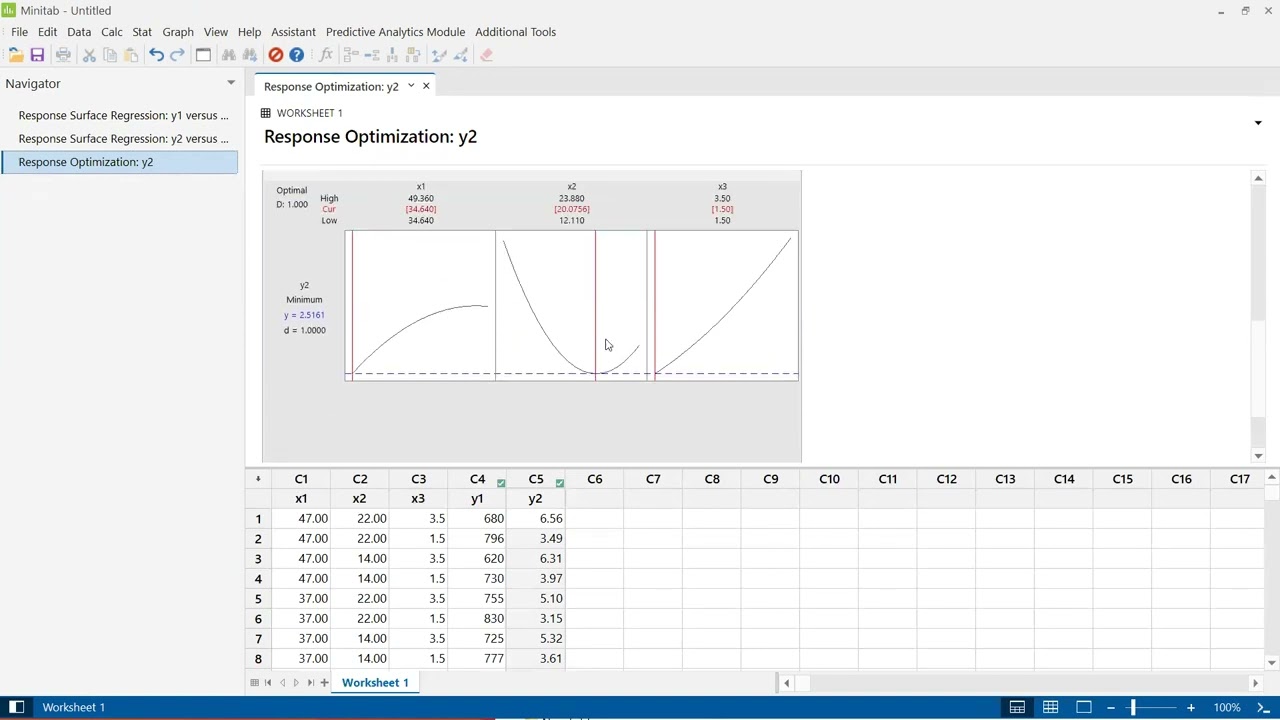1280x720 pixels.
Task: Undo the last action
Action: pyautogui.click(x=156, y=55)
